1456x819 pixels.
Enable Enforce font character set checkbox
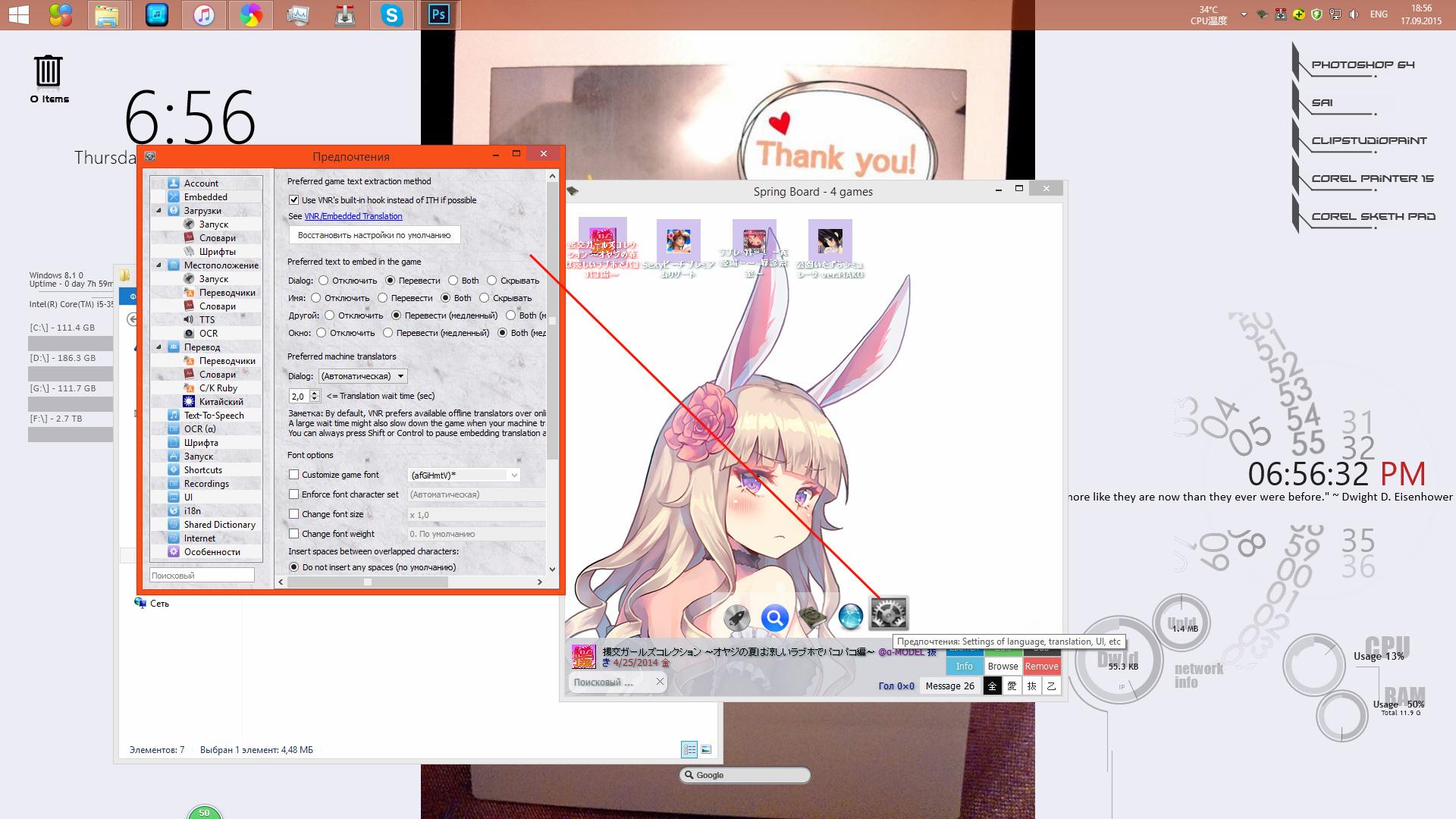pyautogui.click(x=293, y=494)
